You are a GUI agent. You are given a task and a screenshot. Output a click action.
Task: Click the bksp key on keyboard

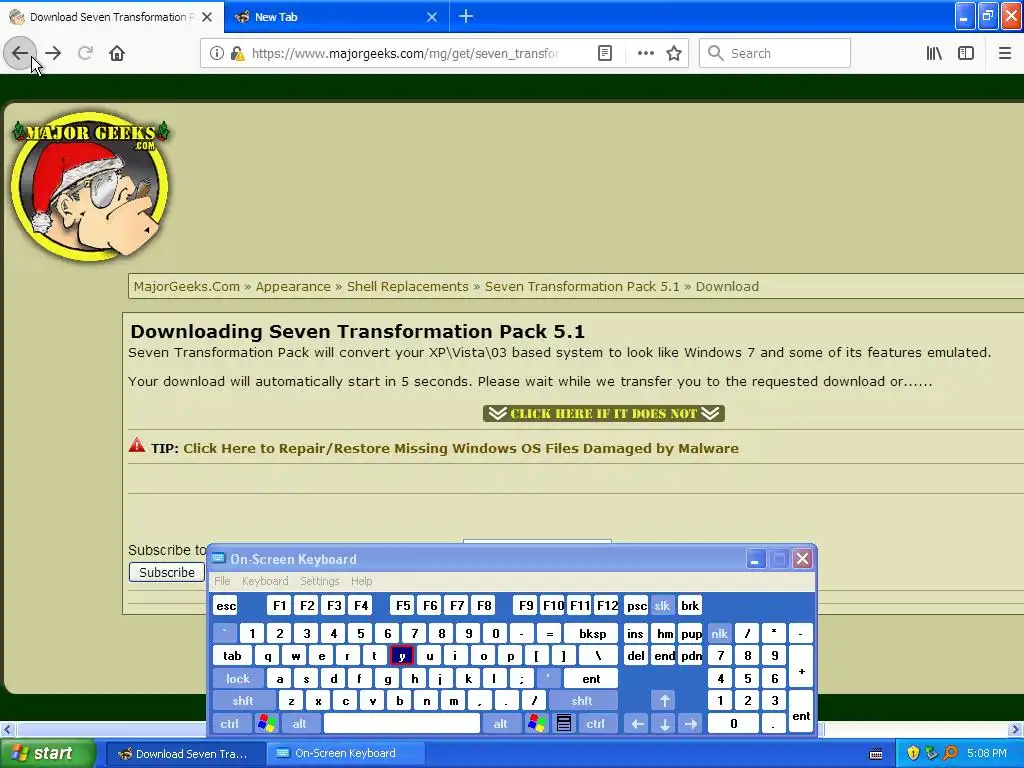[592, 633]
